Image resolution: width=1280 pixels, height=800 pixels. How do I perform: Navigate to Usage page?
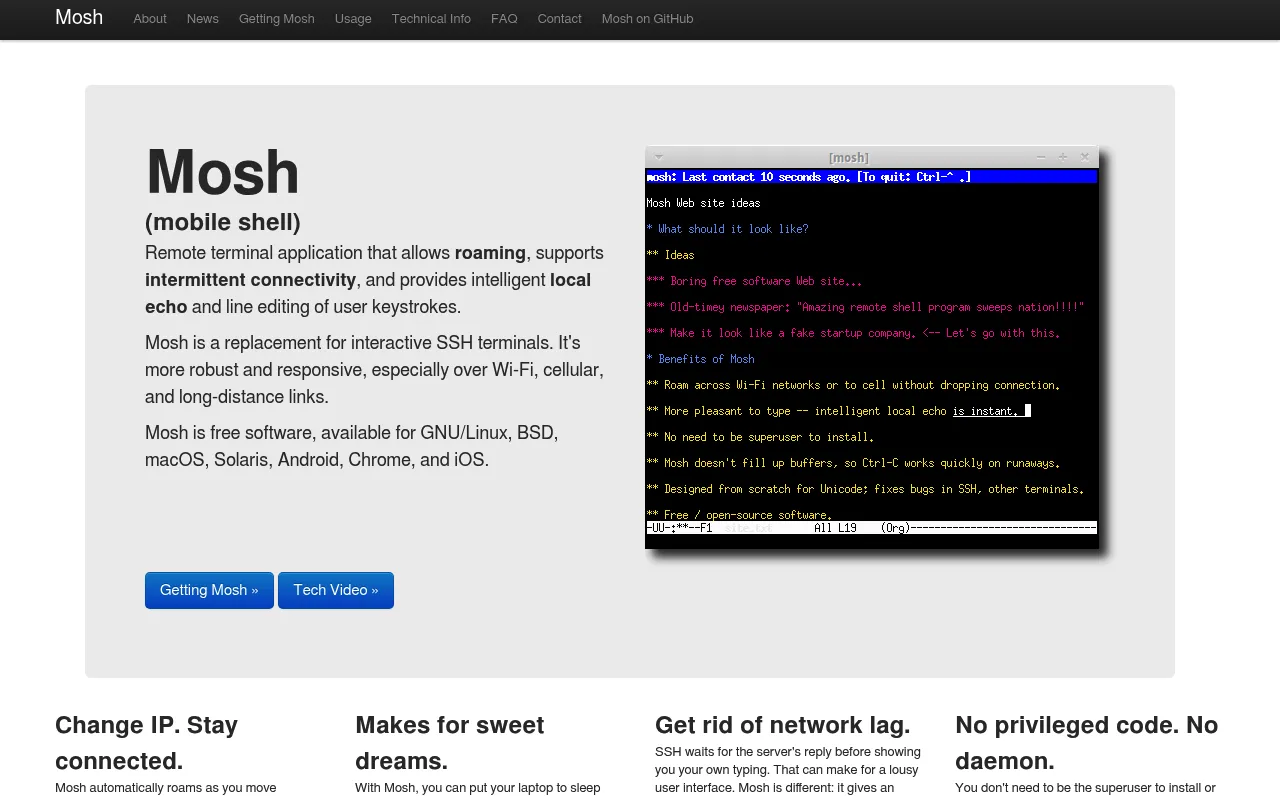[x=353, y=19]
